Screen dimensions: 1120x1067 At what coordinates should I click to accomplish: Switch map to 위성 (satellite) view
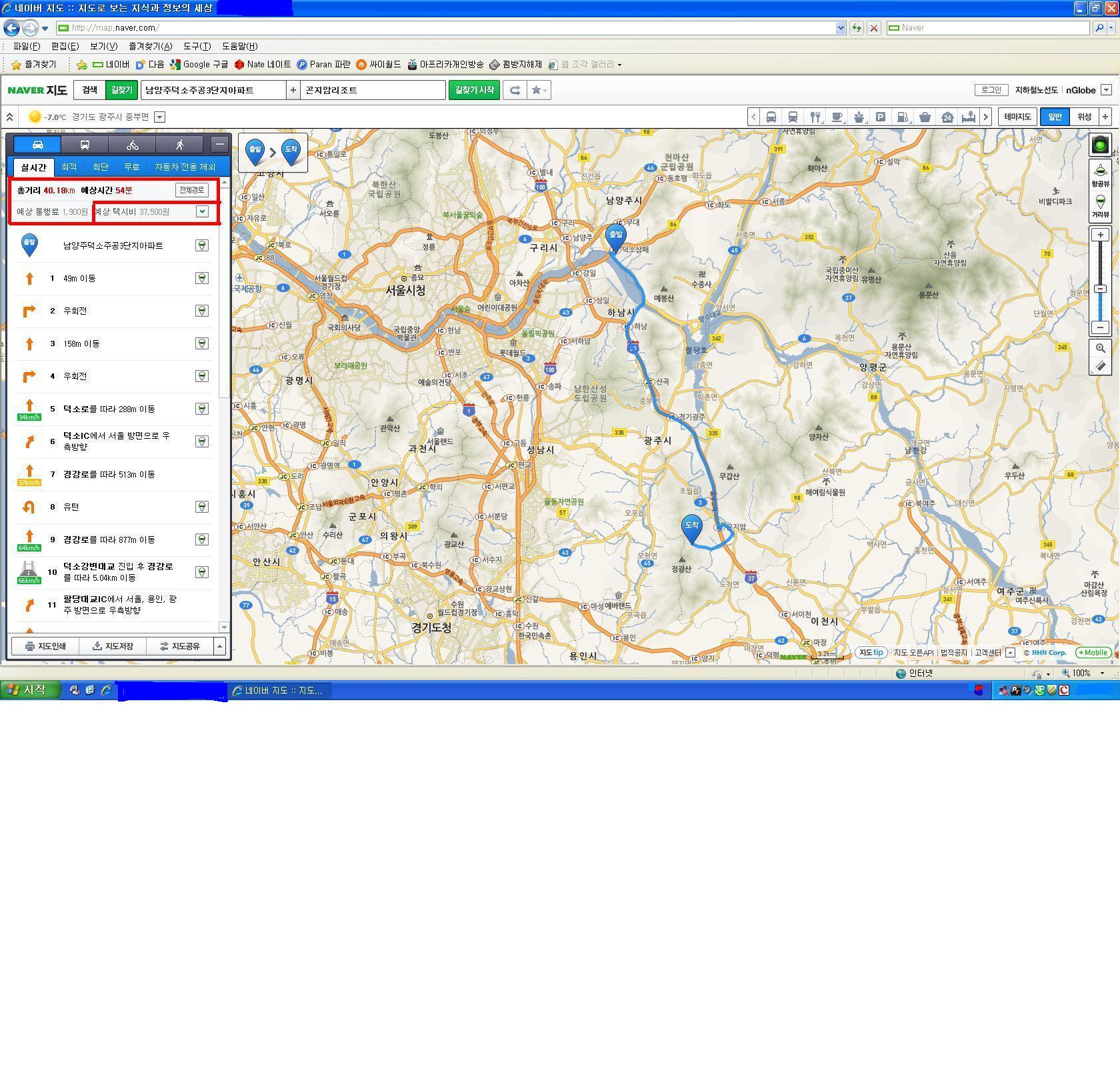(x=1085, y=117)
